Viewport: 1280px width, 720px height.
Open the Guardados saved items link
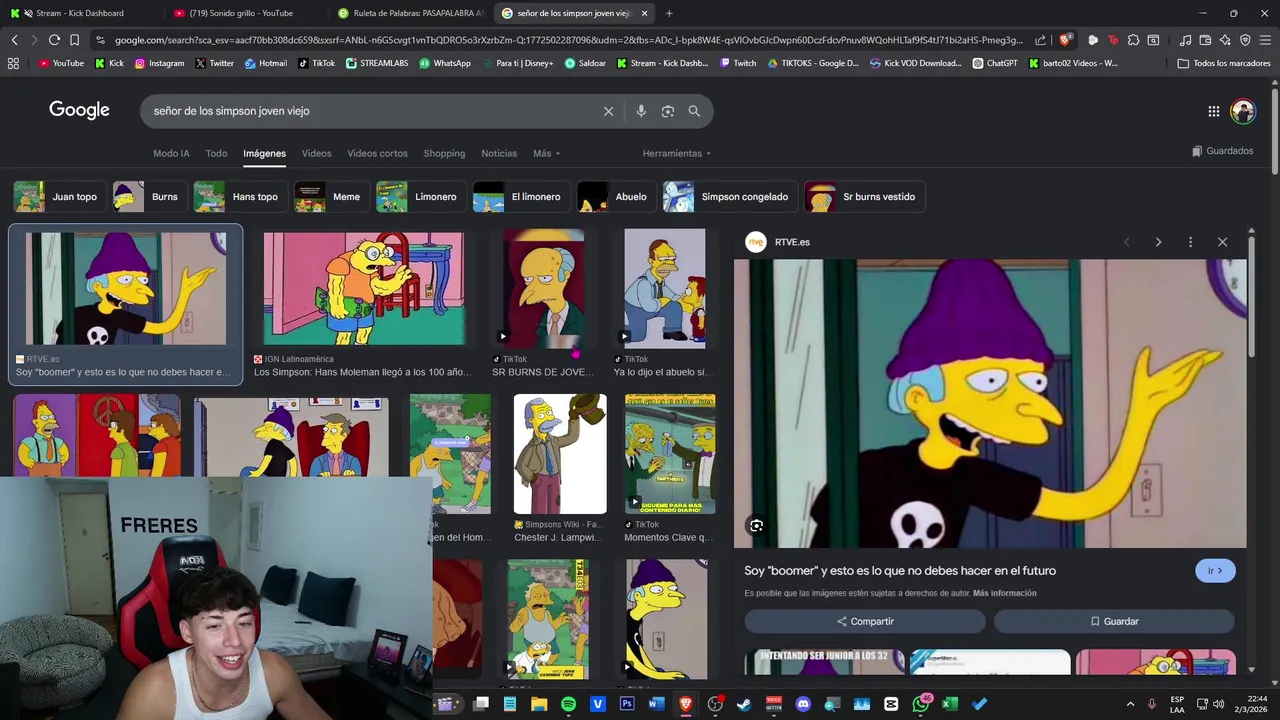pyautogui.click(x=1222, y=151)
